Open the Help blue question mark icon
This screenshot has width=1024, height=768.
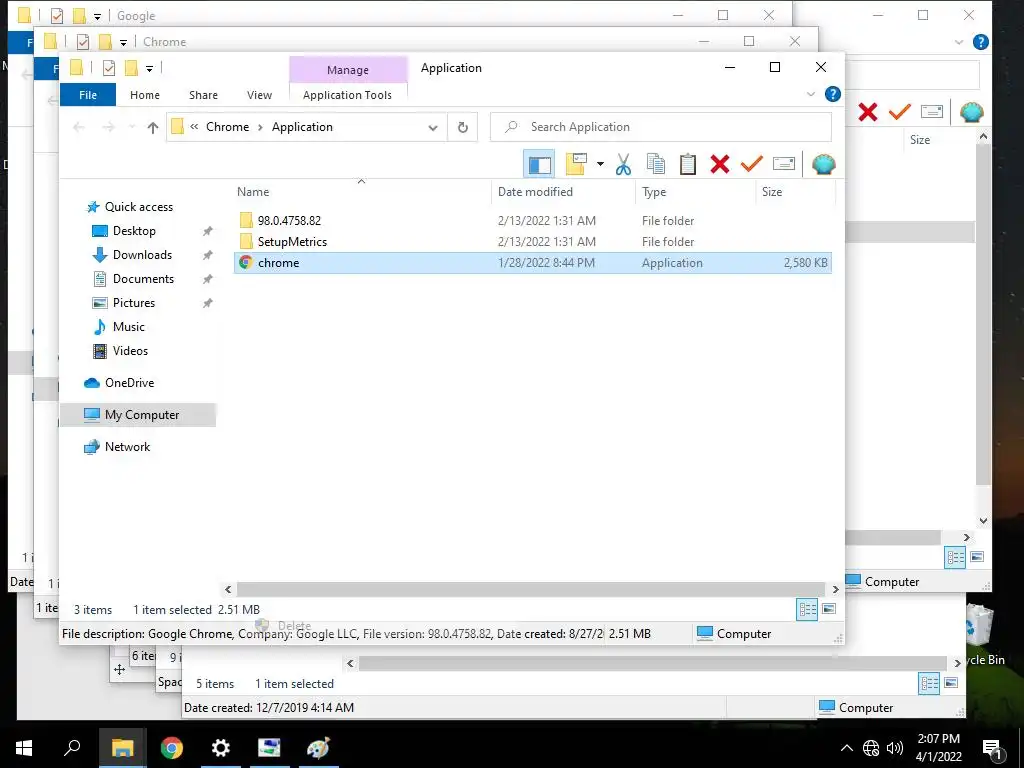click(x=833, y=94)
